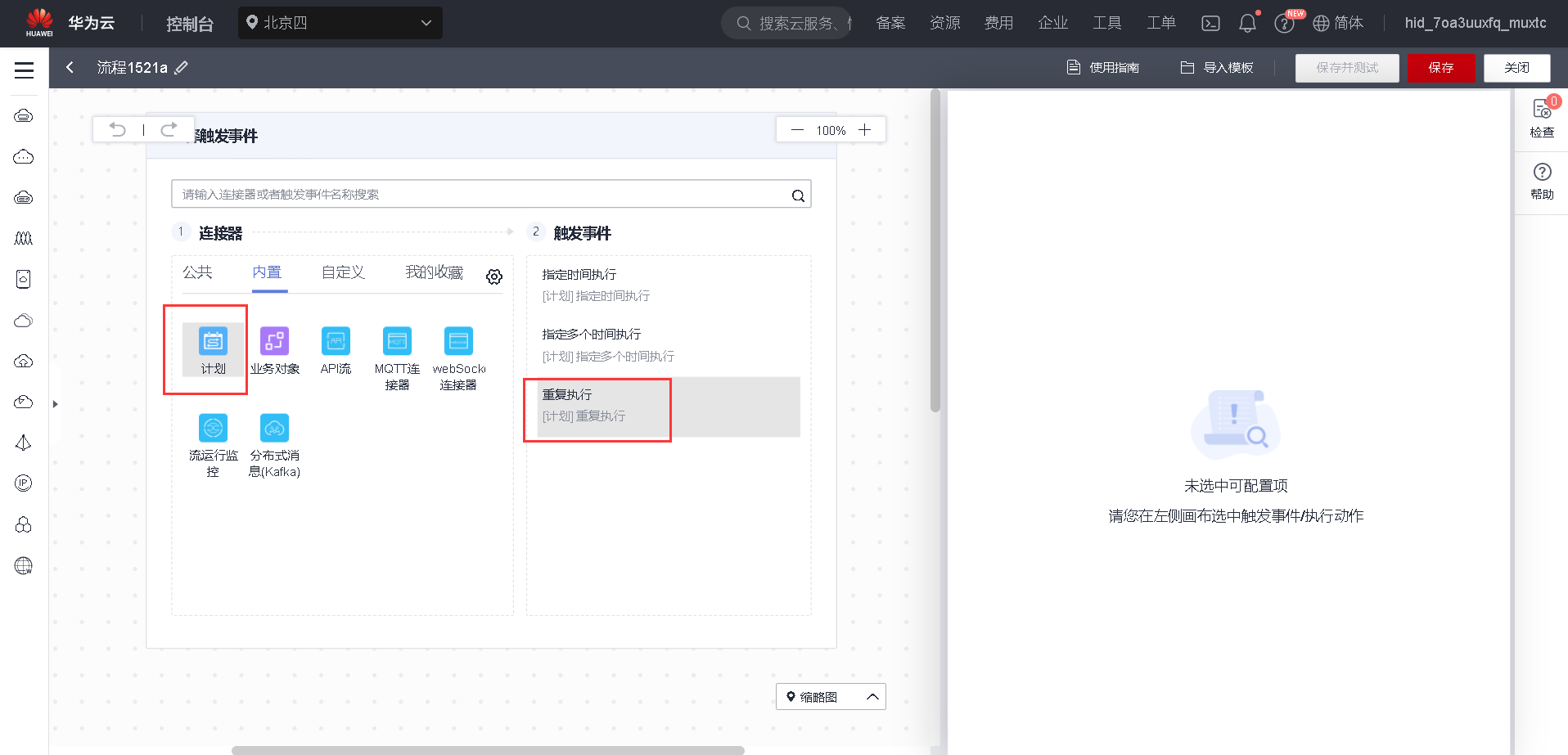Select the webSocket连接器 connector
The width and height of the screenshot is (1568, 755).
tap(458, 358)
